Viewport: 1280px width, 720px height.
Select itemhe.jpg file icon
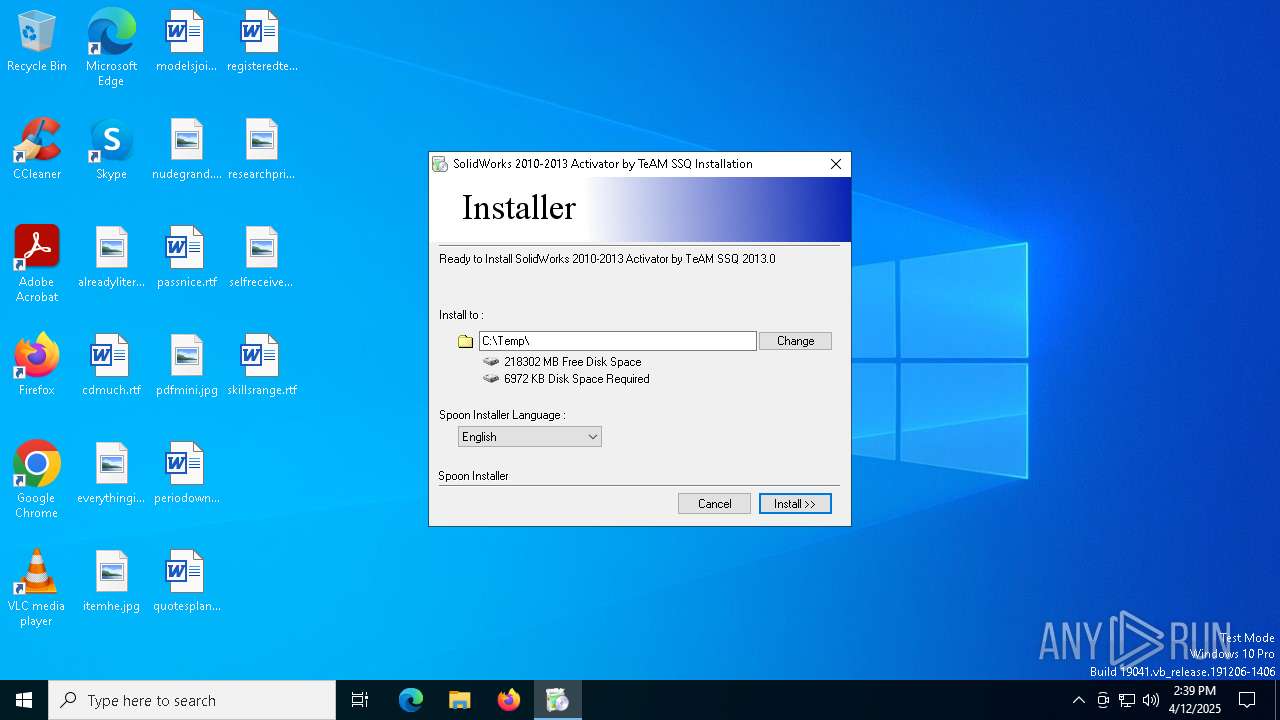(111, 581)
